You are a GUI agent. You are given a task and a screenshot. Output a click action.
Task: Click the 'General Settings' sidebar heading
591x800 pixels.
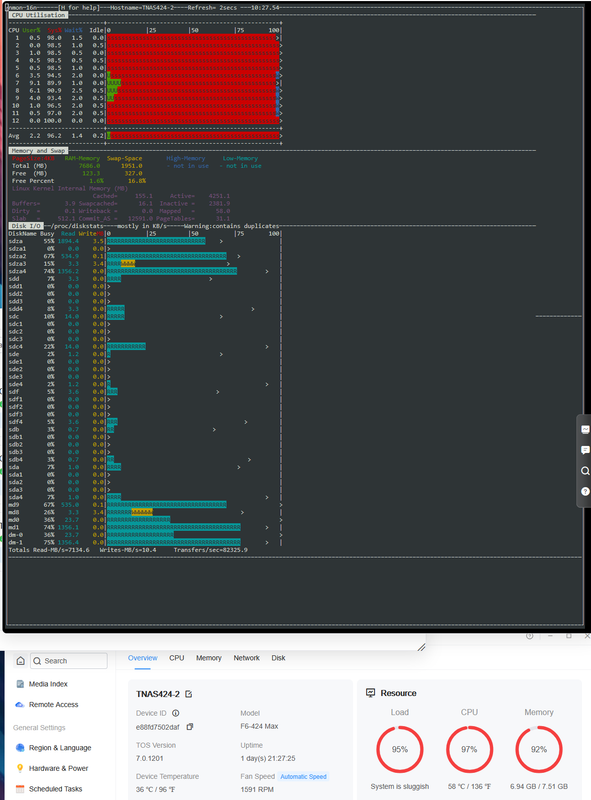39,728
